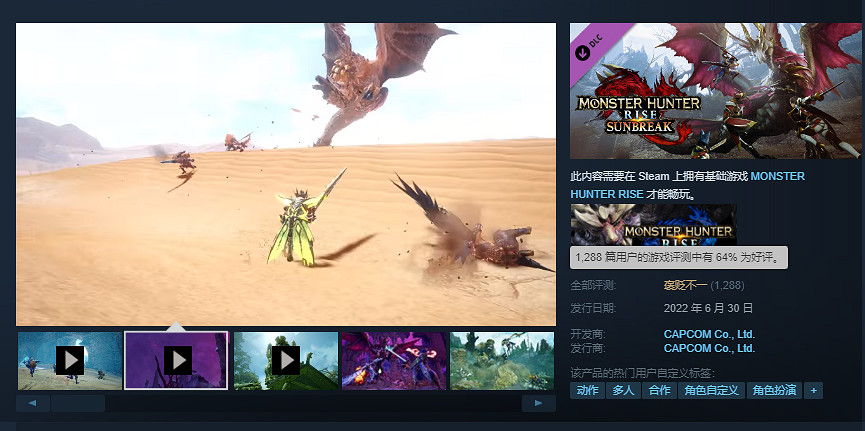Click the release date 2022 年 6 月 30 日
The width and height of the screenshot is (865, 431).
click(708, 308)
